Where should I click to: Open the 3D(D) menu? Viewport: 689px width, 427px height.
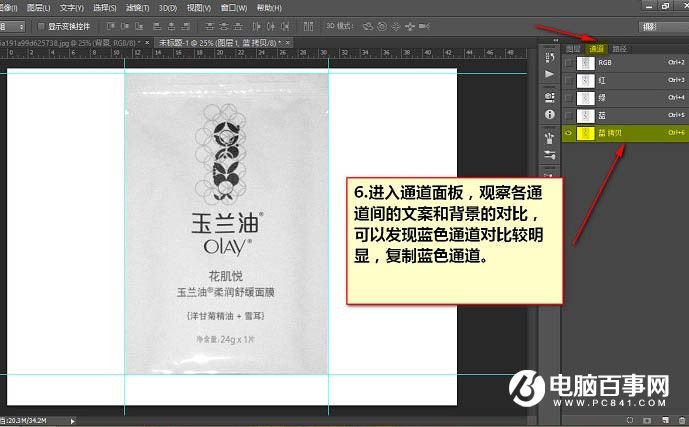click(x=168, y=8)
